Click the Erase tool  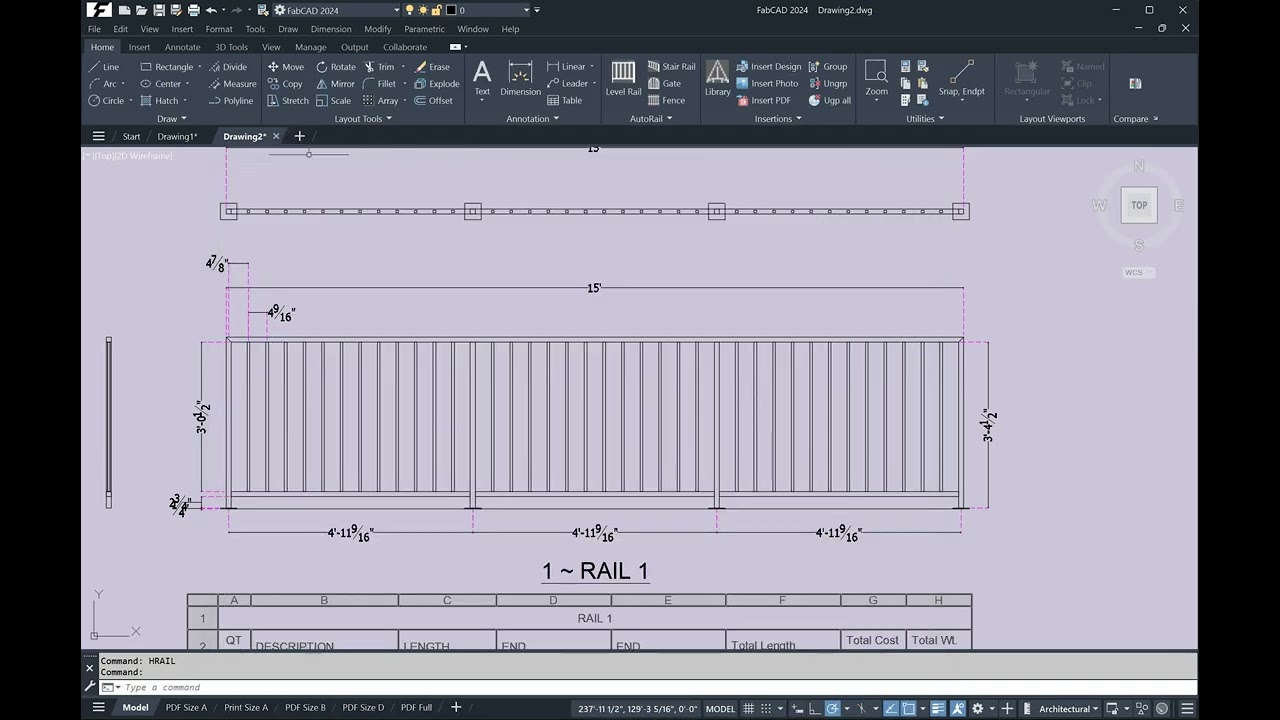click(x=431, y=67)
